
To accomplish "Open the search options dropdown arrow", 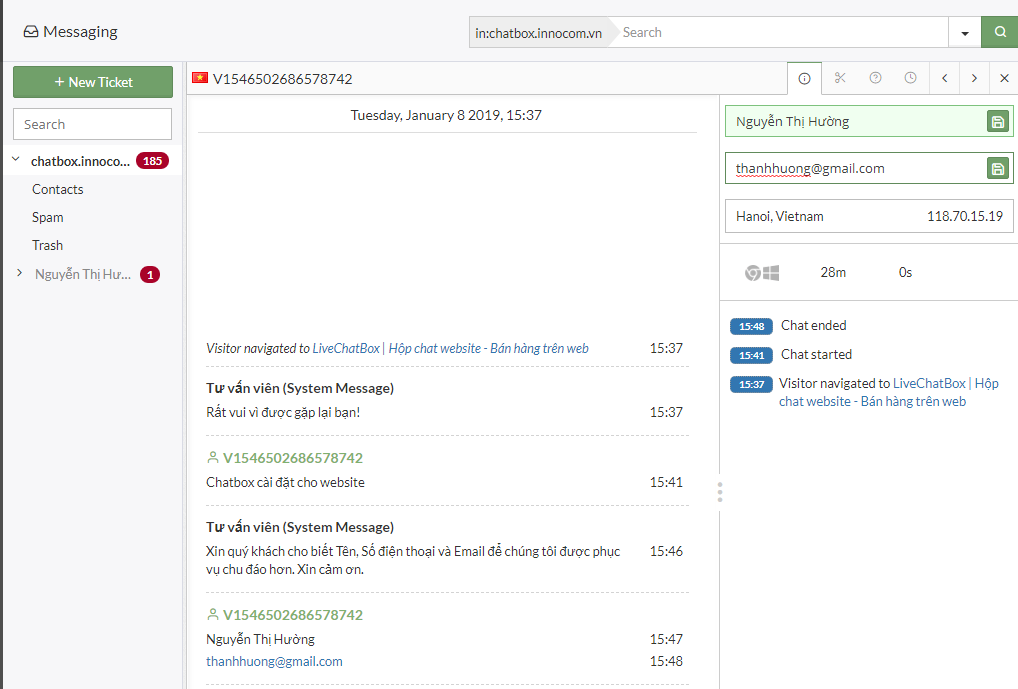I will click(x=965, y=32).
